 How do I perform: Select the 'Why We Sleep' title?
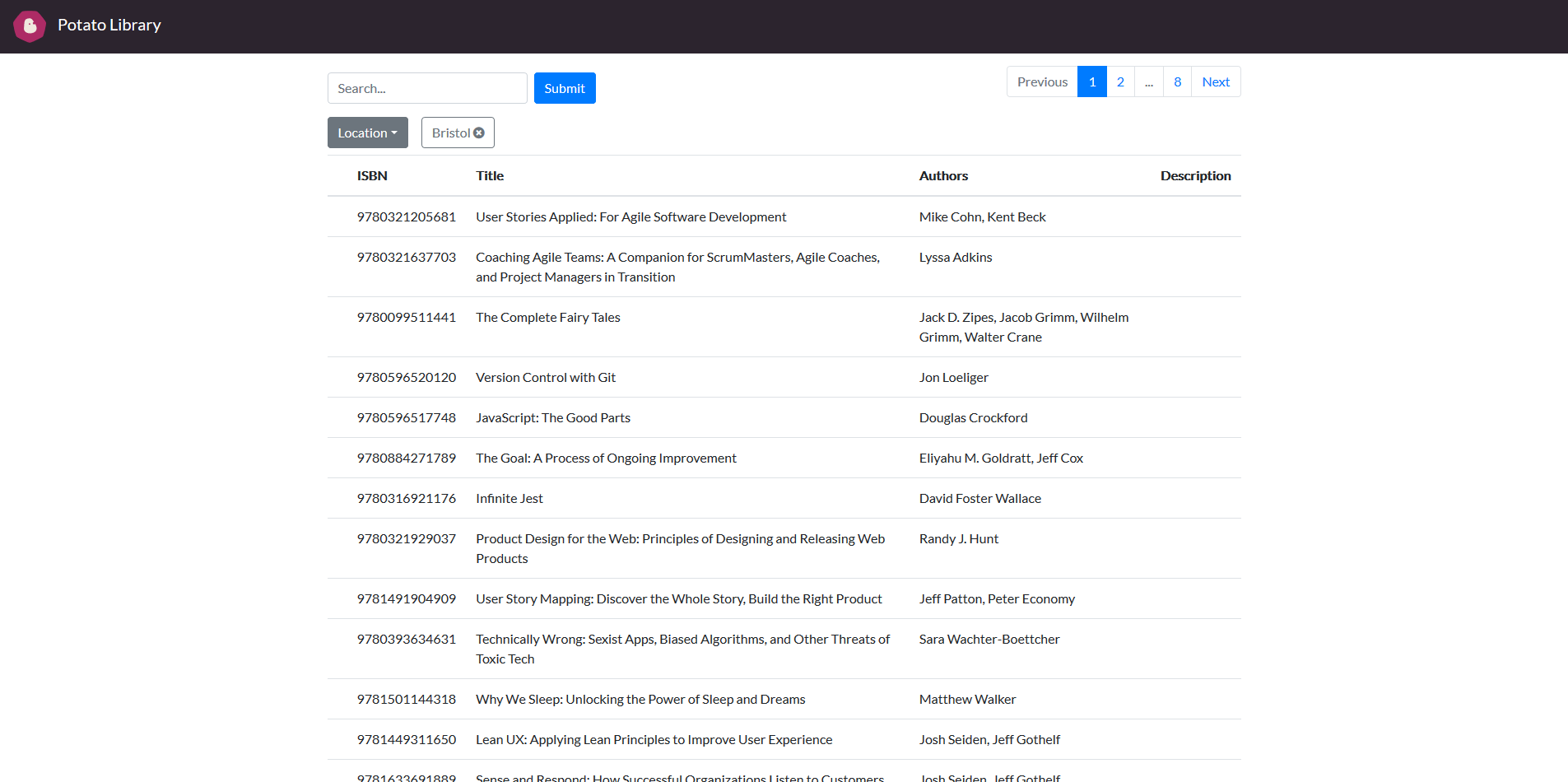640,699
